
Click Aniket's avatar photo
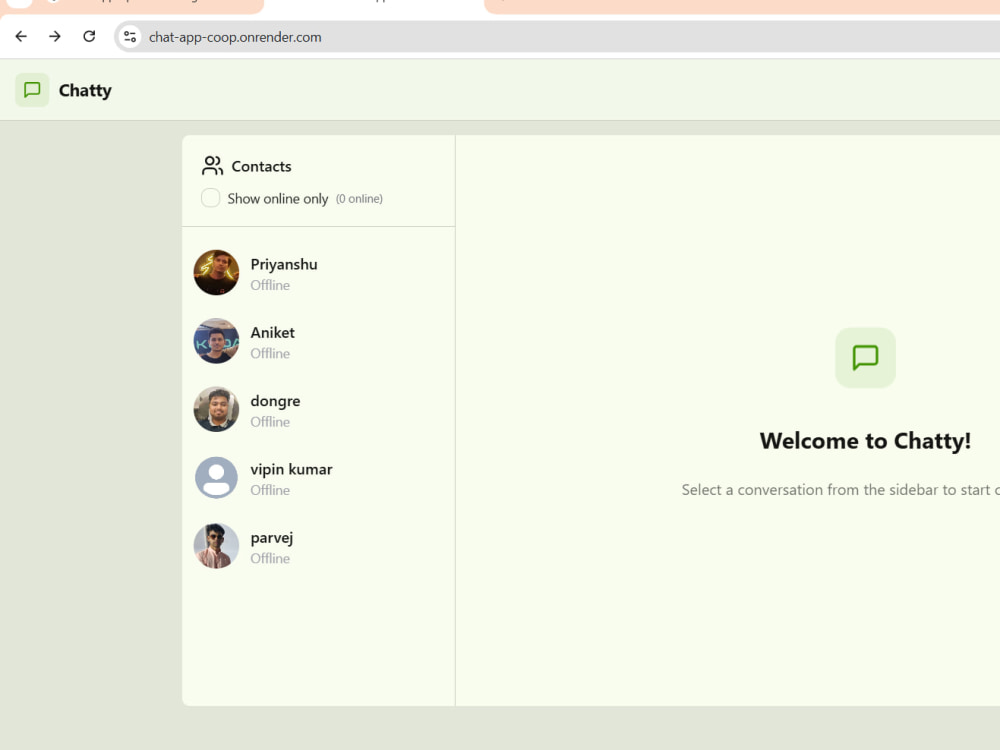point(216,341)
